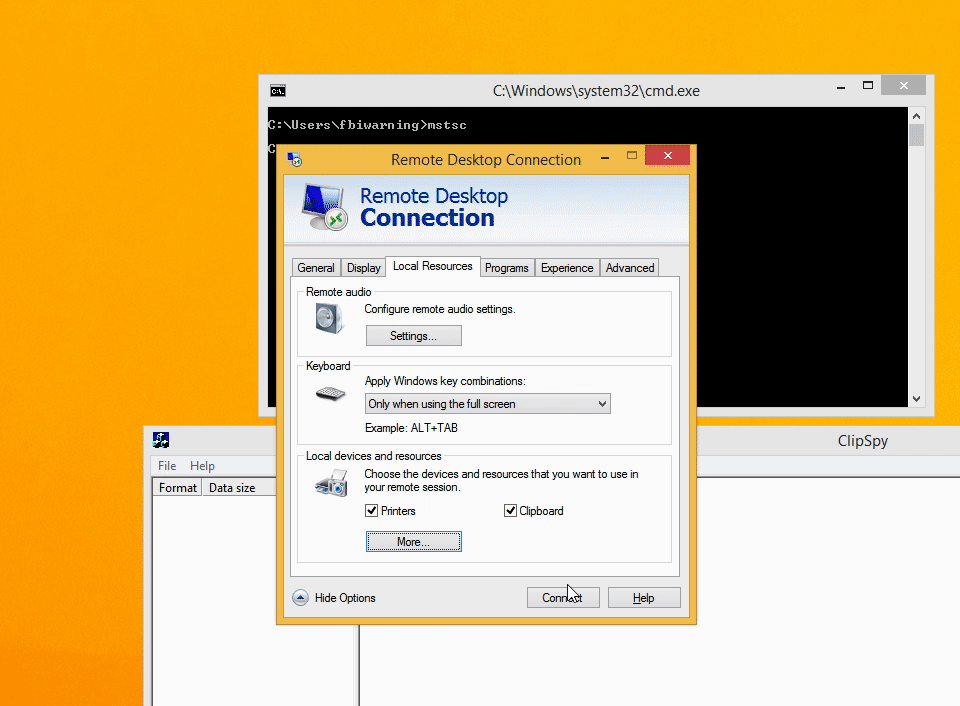Open the Help menu in ClipSpy
This screenshot has width=960, height=706.
pyautogui.click(x=202, y=465)
